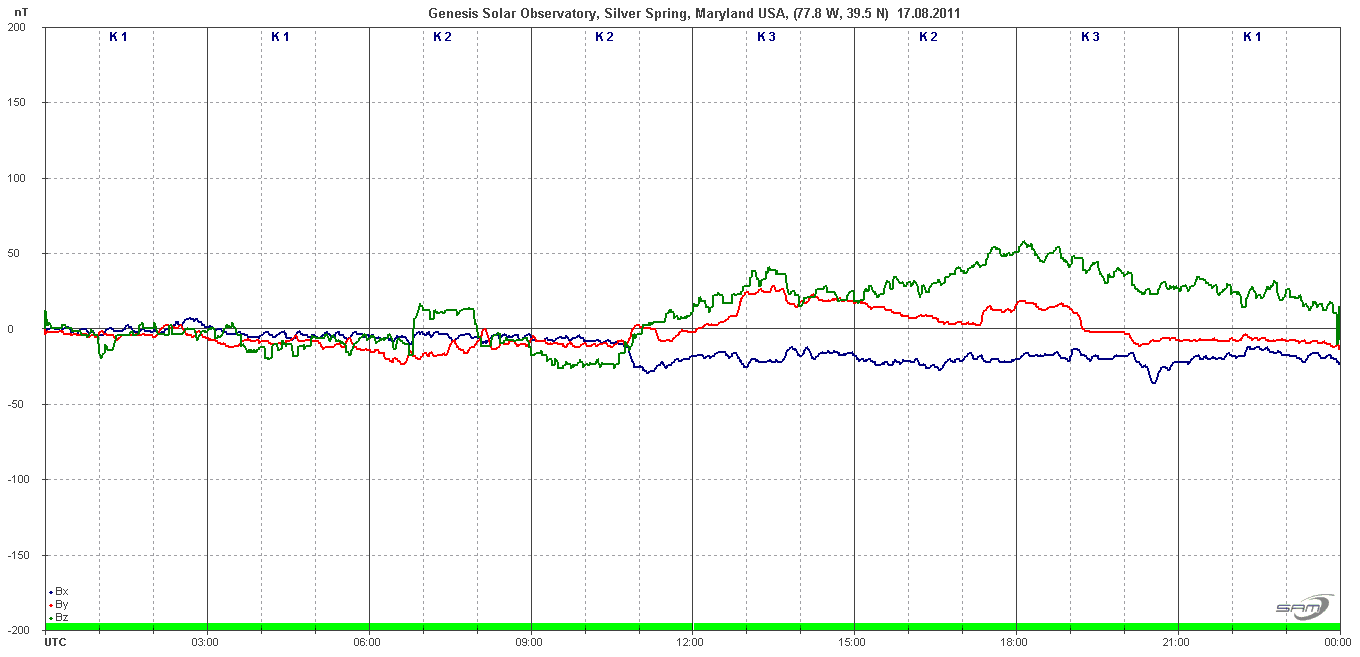1360x657 pixels.
Task: Click the K 2 label between 06:00 and 09:00
Action: point(442,37)
